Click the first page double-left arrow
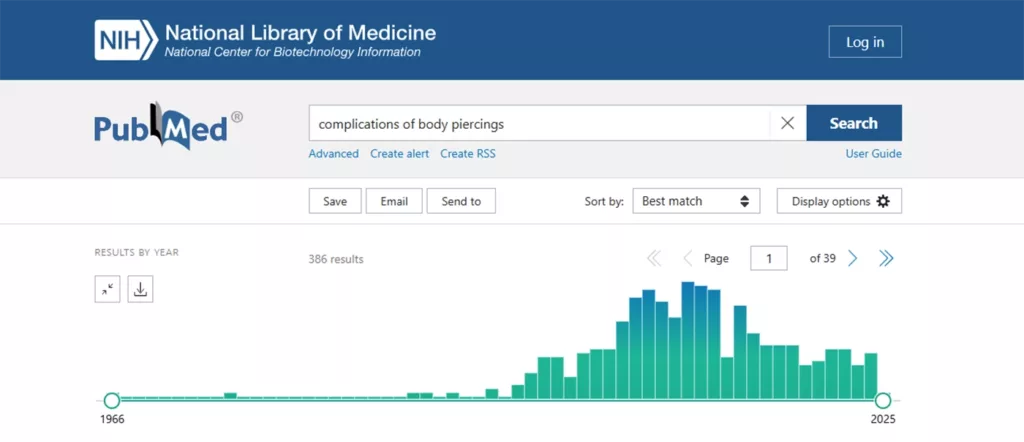Screen dimensions: 1024x442 (654, 258)
